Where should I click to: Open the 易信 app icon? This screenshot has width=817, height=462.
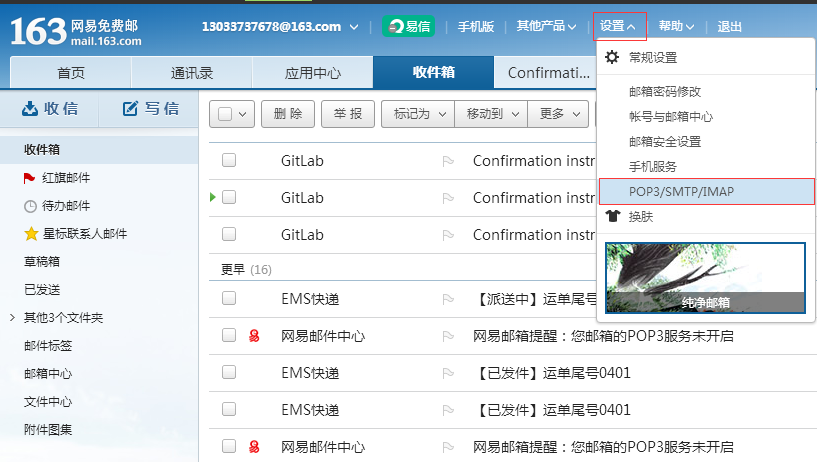click(408, 26)
